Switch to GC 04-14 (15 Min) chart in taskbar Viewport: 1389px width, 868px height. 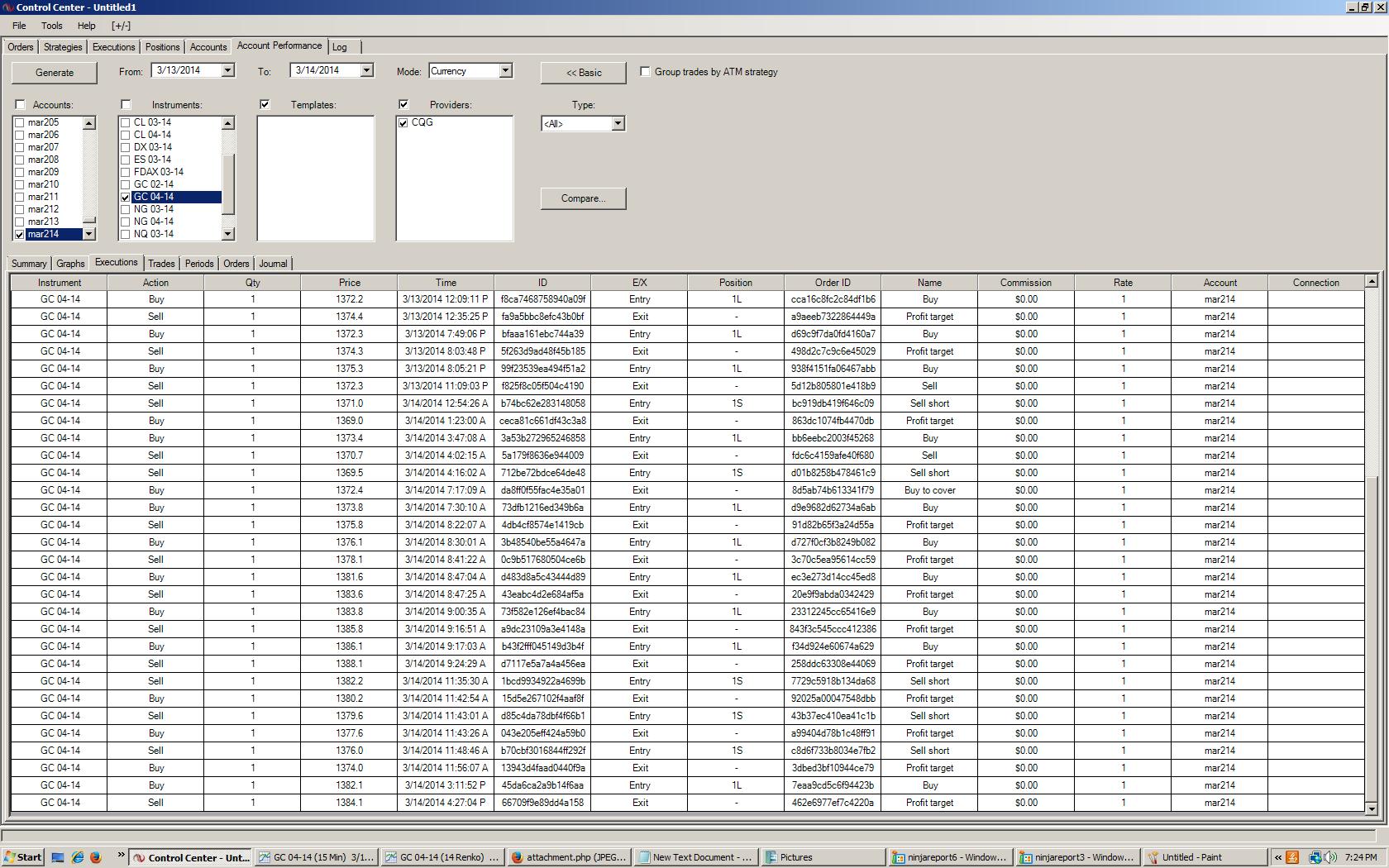pyautogui.click(x=316, y=857)
